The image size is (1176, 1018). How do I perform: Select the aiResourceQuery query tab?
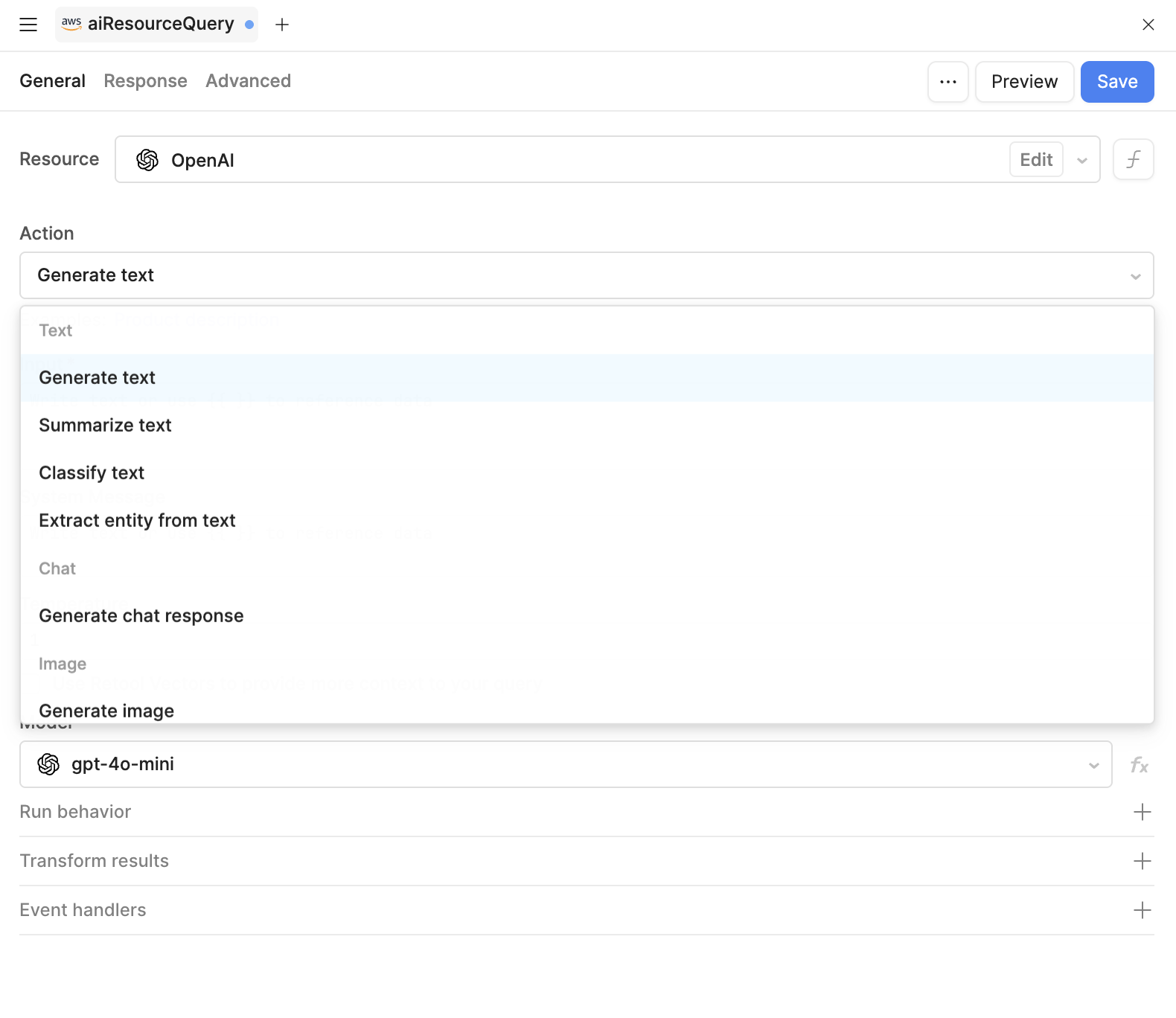click(x=156, y=25)
